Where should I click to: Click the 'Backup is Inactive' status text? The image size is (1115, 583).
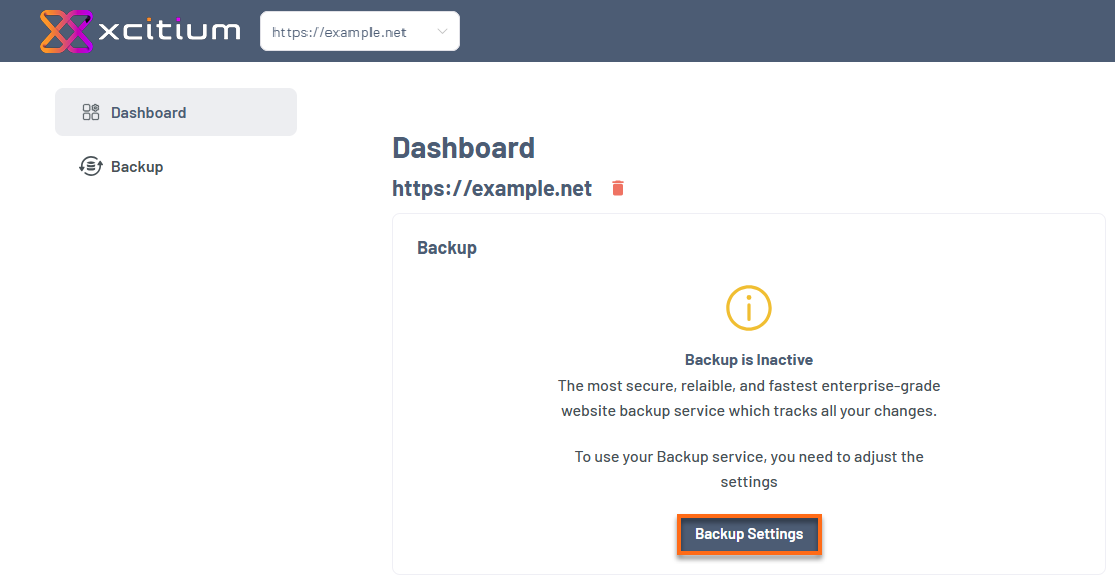[749, 360]
